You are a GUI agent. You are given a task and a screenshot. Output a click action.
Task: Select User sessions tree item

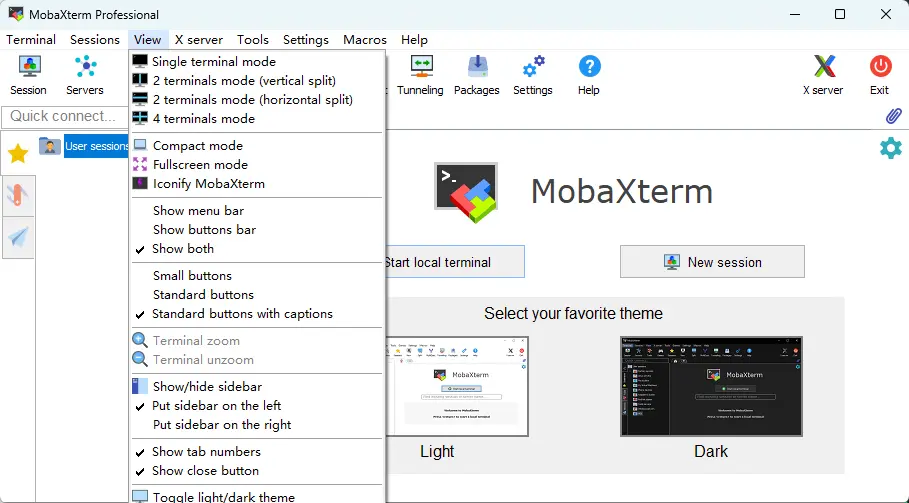coord(96,146)
